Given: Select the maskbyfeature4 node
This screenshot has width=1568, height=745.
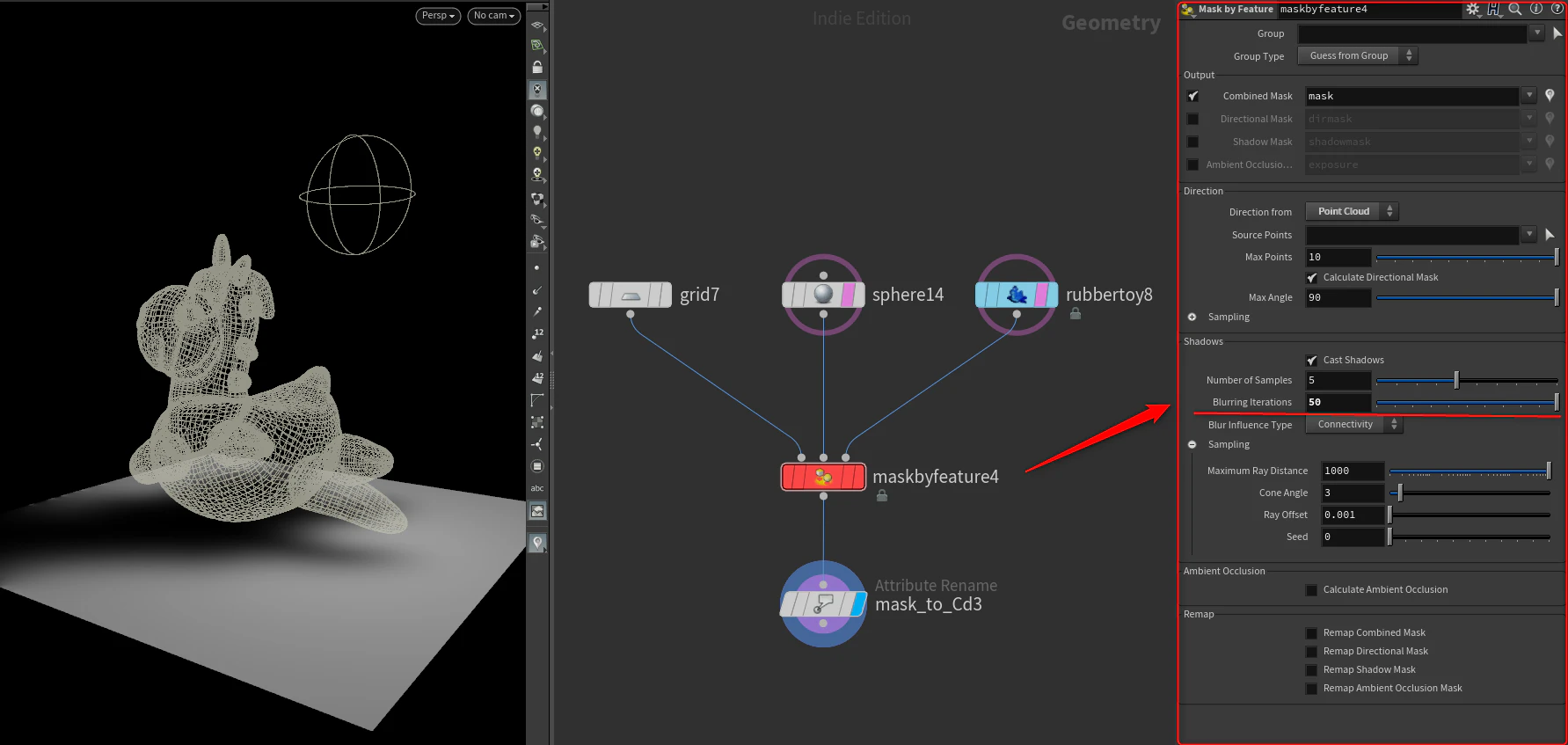Looking at the screenshot, I should pyautogui.click(x=823, y=477).
